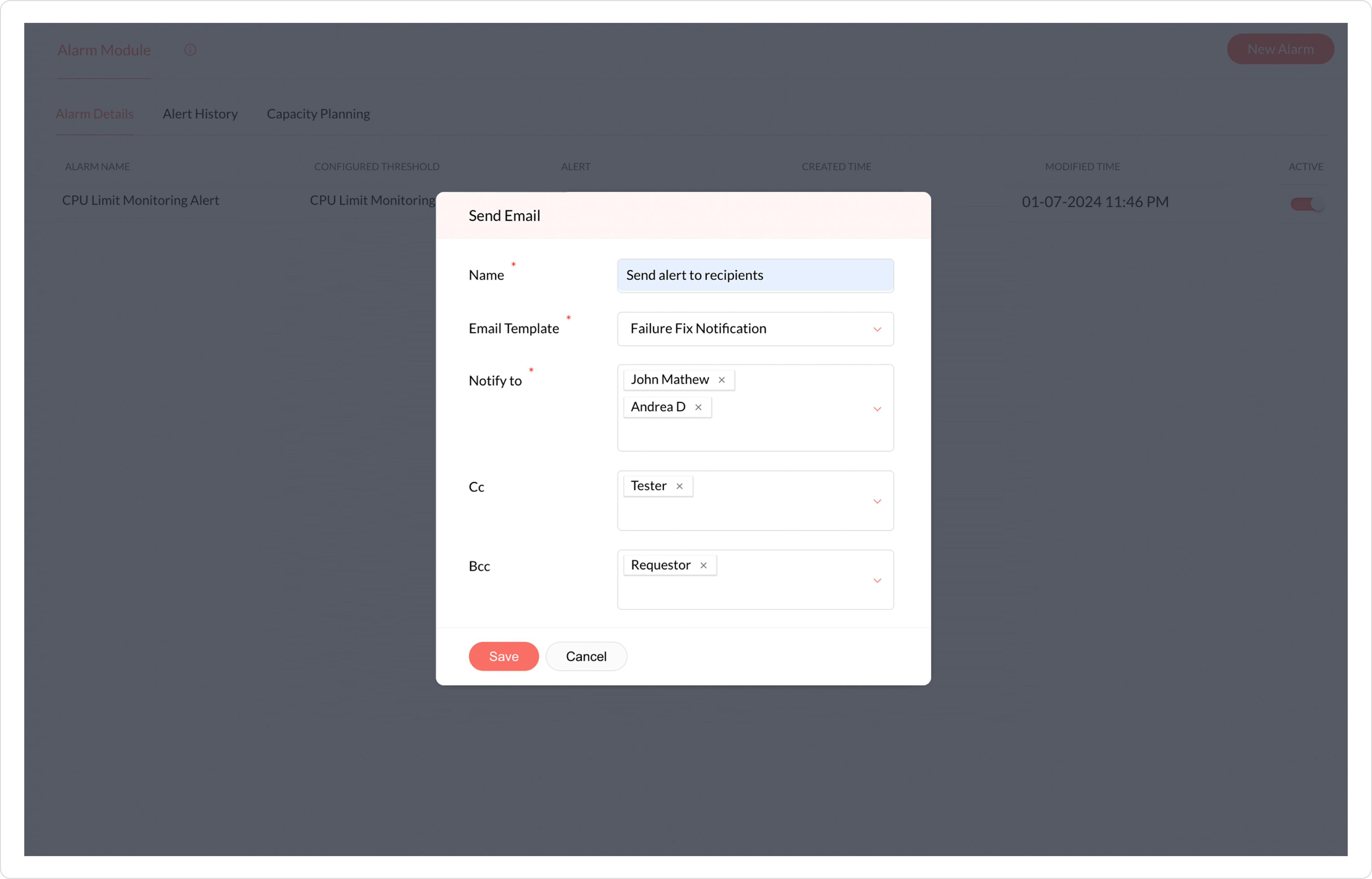The height and width of the screenshot is (879, 1372).
Task: Click the ACTIVE column header
Action: (x=1306, y=167)
